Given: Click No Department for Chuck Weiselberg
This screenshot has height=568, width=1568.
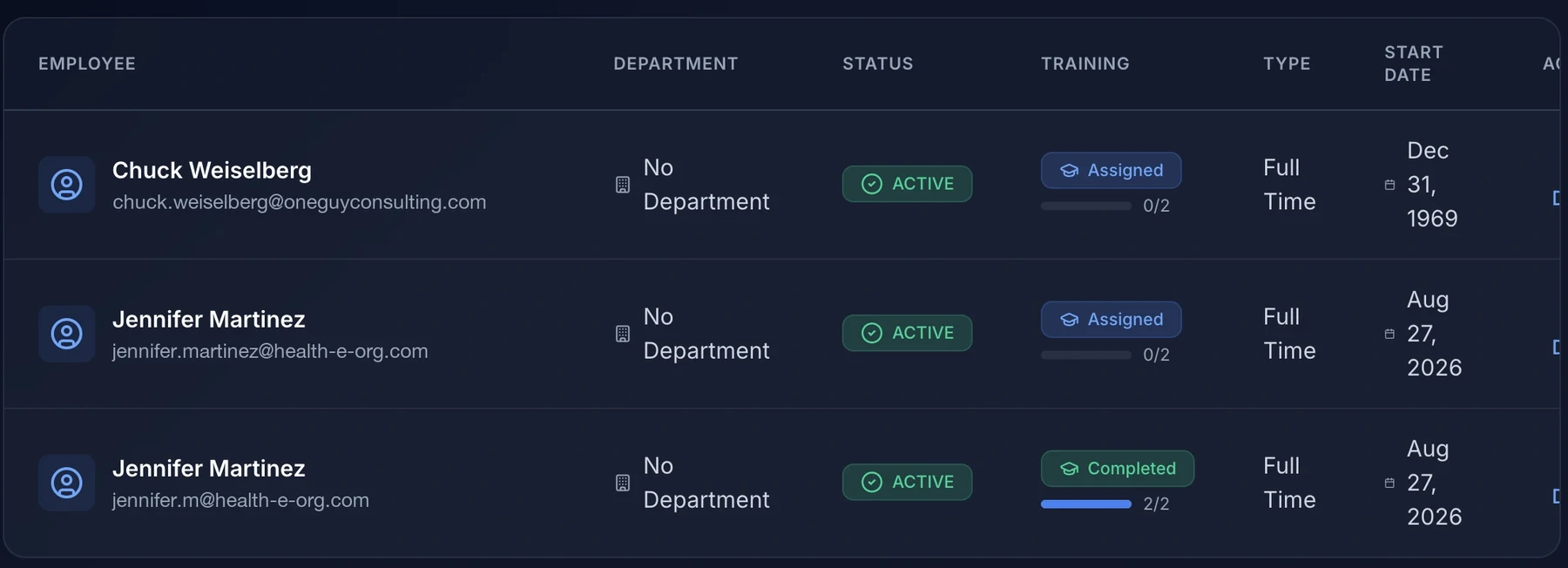Looking at the screenshot, I should coord(706,185).
